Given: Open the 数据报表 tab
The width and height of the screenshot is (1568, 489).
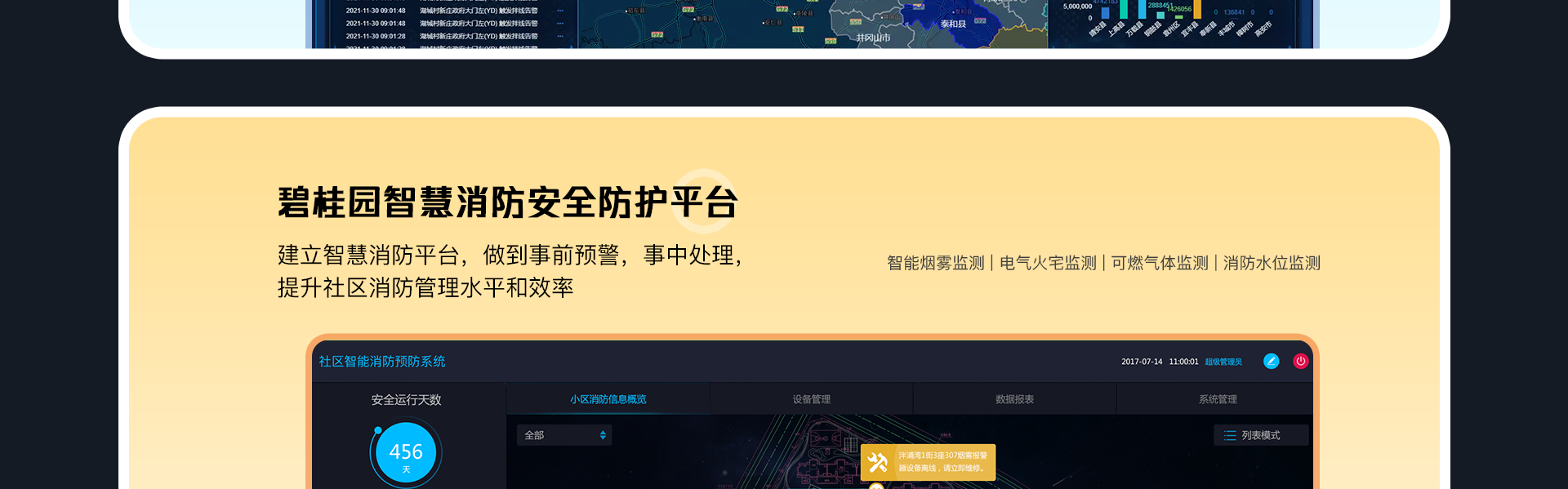Looking at the screenshot, I should point(1014,399).
